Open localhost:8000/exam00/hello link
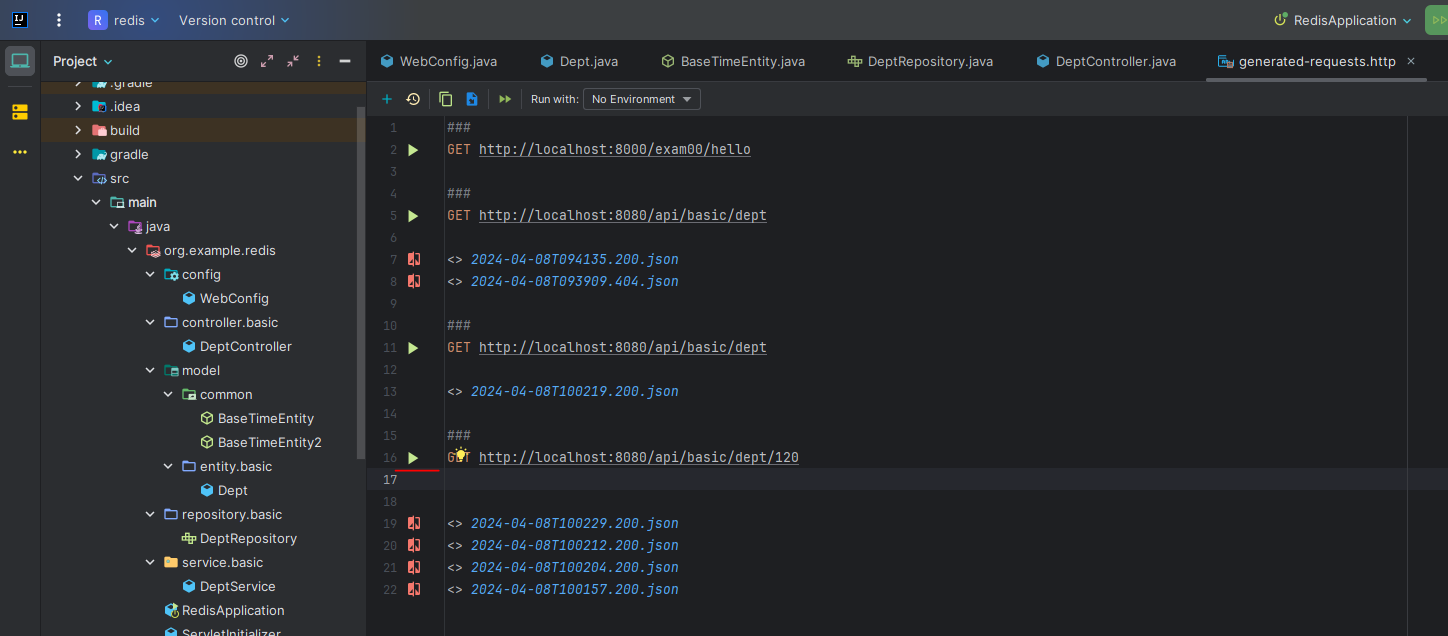Screen dimensions: 1448x636 pyautogui.click(x=615, y=150)
